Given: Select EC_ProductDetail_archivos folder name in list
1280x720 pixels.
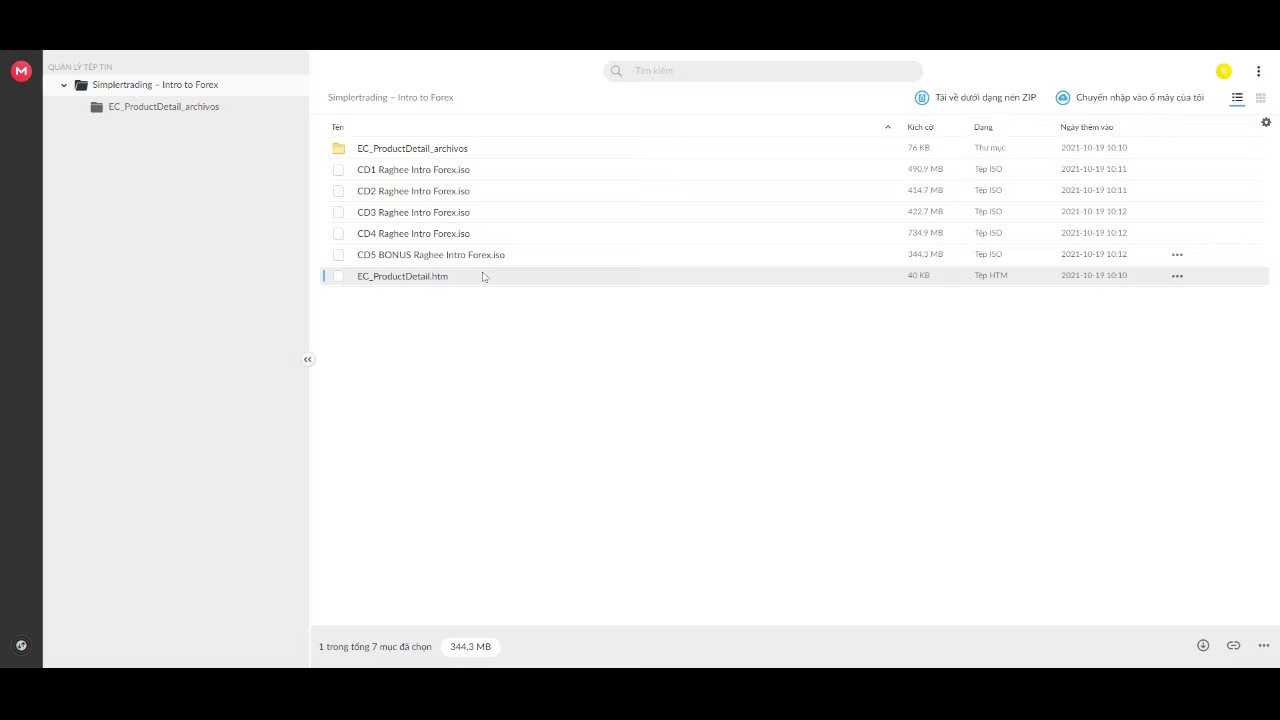Looking at the screenshot, I should click(412, 149).
